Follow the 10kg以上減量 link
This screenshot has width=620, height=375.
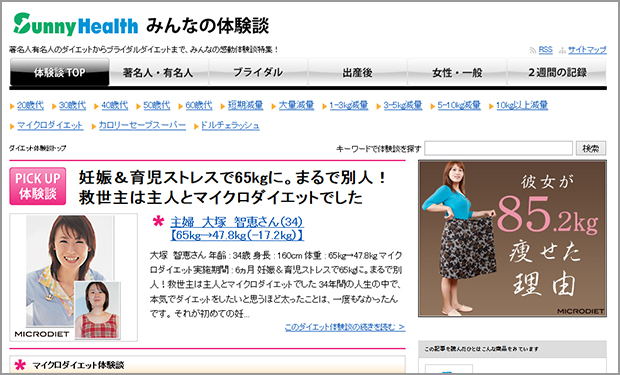(522, 105)
